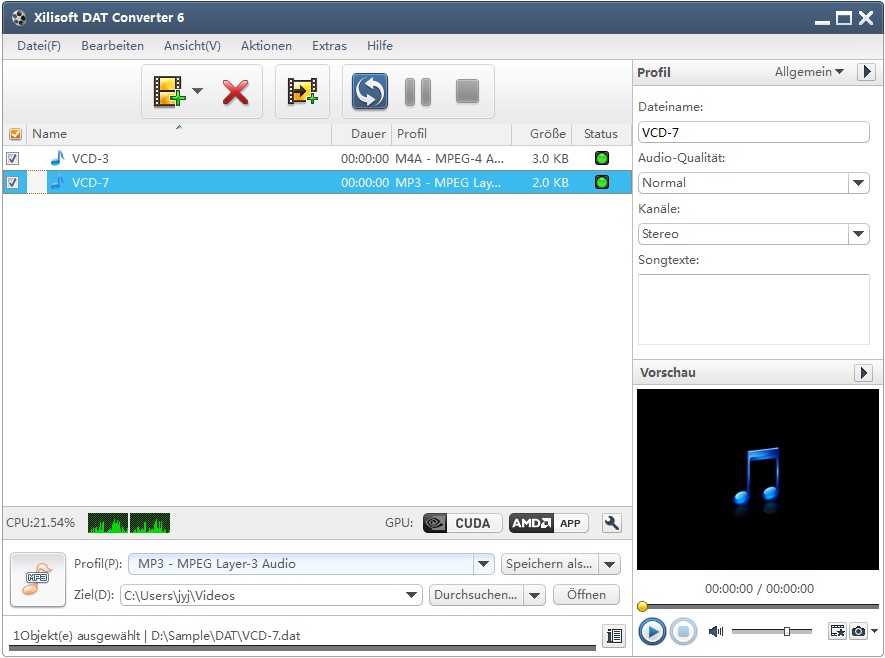Click the Profil column header
The width and height of the screenshot is (885, 658).
click(452, 134)
